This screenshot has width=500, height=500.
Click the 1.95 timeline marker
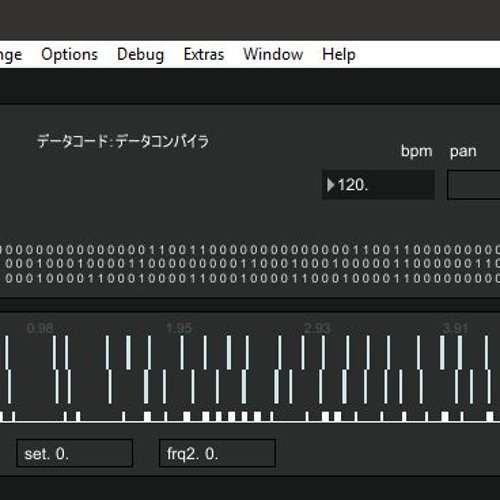(179, 328)
